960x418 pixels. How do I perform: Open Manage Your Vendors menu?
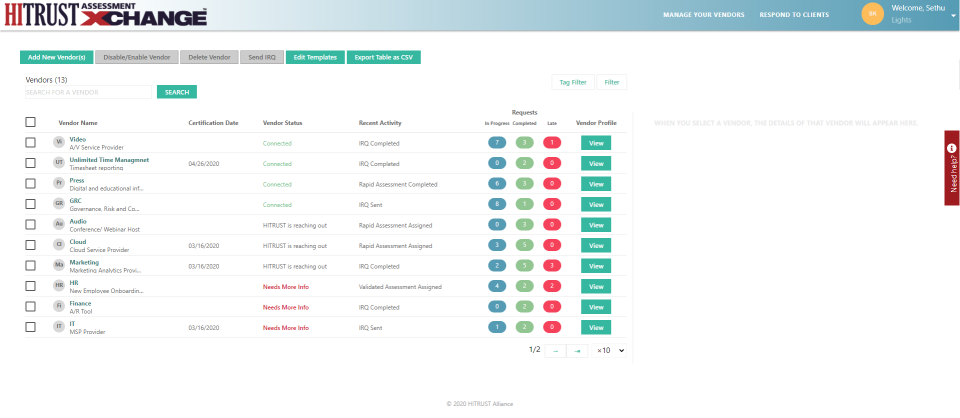click(704, 15)
